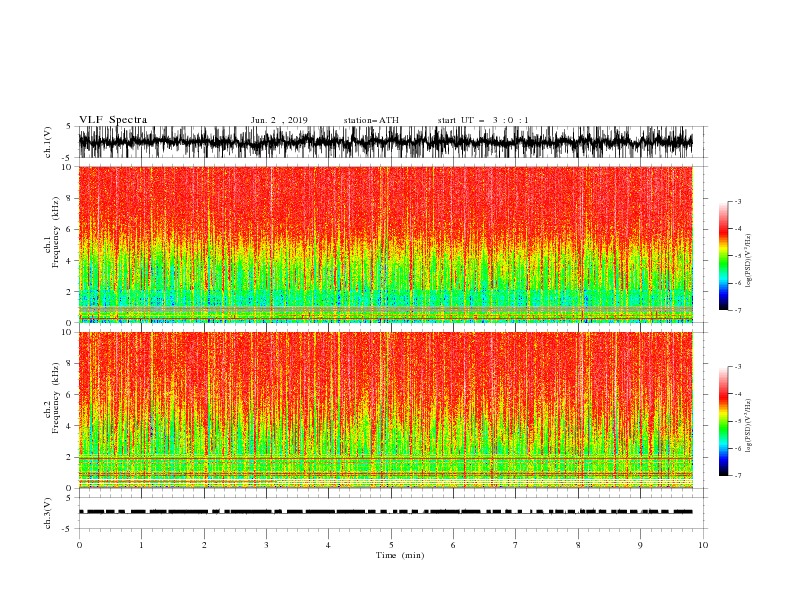The width and height of the screenshot is (792, 612).
Task: Click the "Time (min)" axis label
Action: point(400,555)
